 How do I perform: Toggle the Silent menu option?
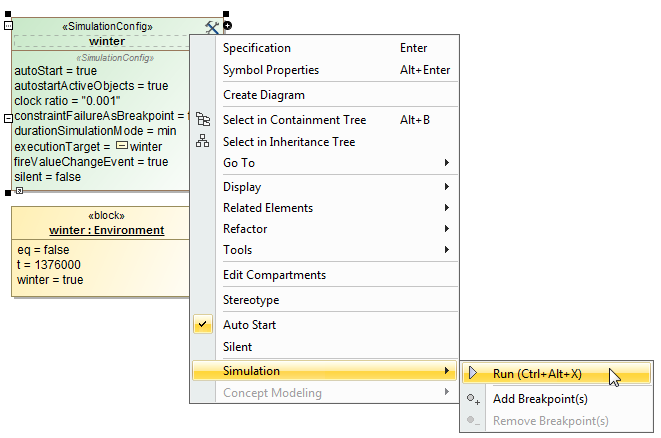click(x=237, y=347)
